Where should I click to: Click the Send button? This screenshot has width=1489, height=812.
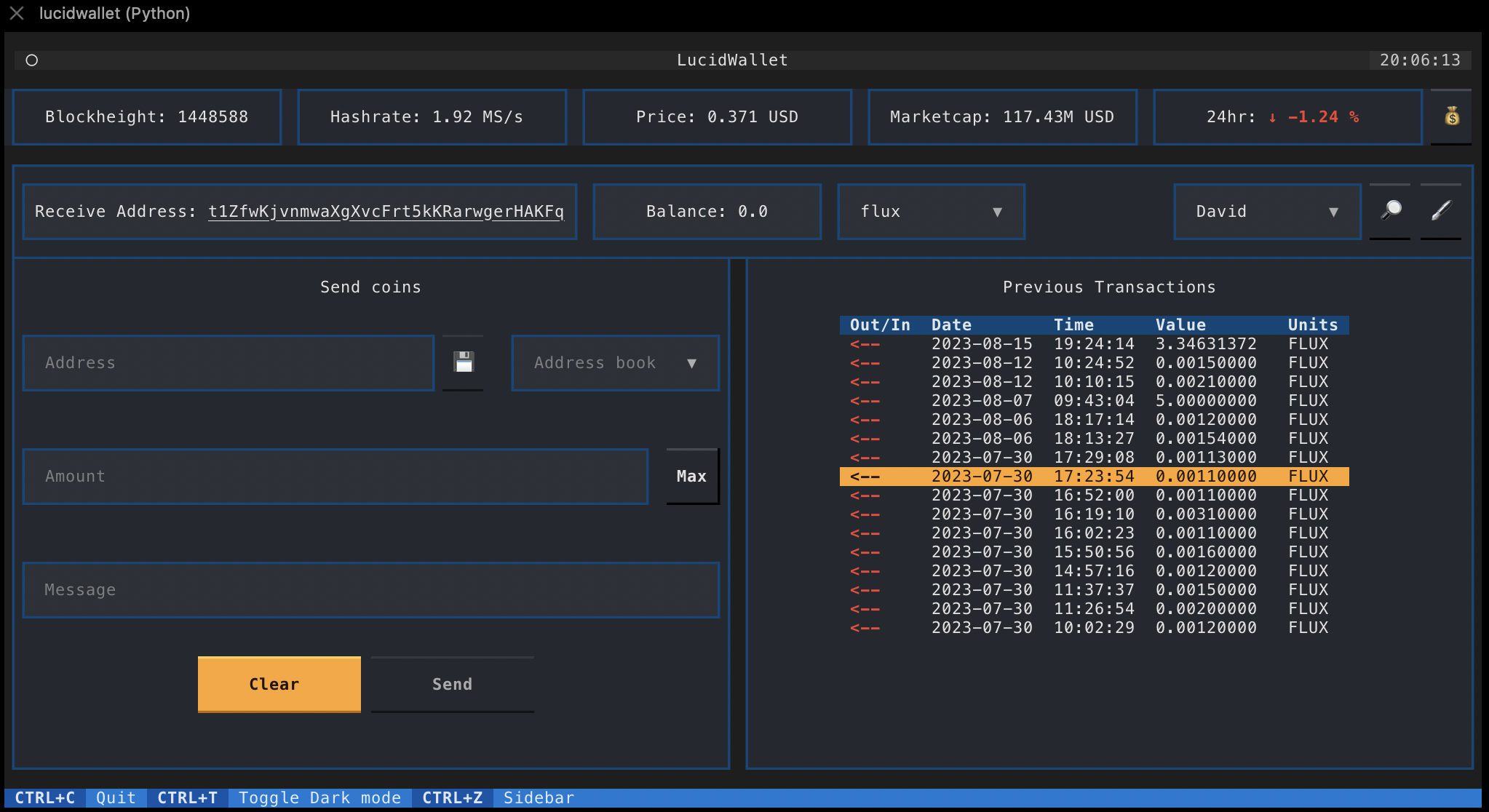tap(452, 684)
